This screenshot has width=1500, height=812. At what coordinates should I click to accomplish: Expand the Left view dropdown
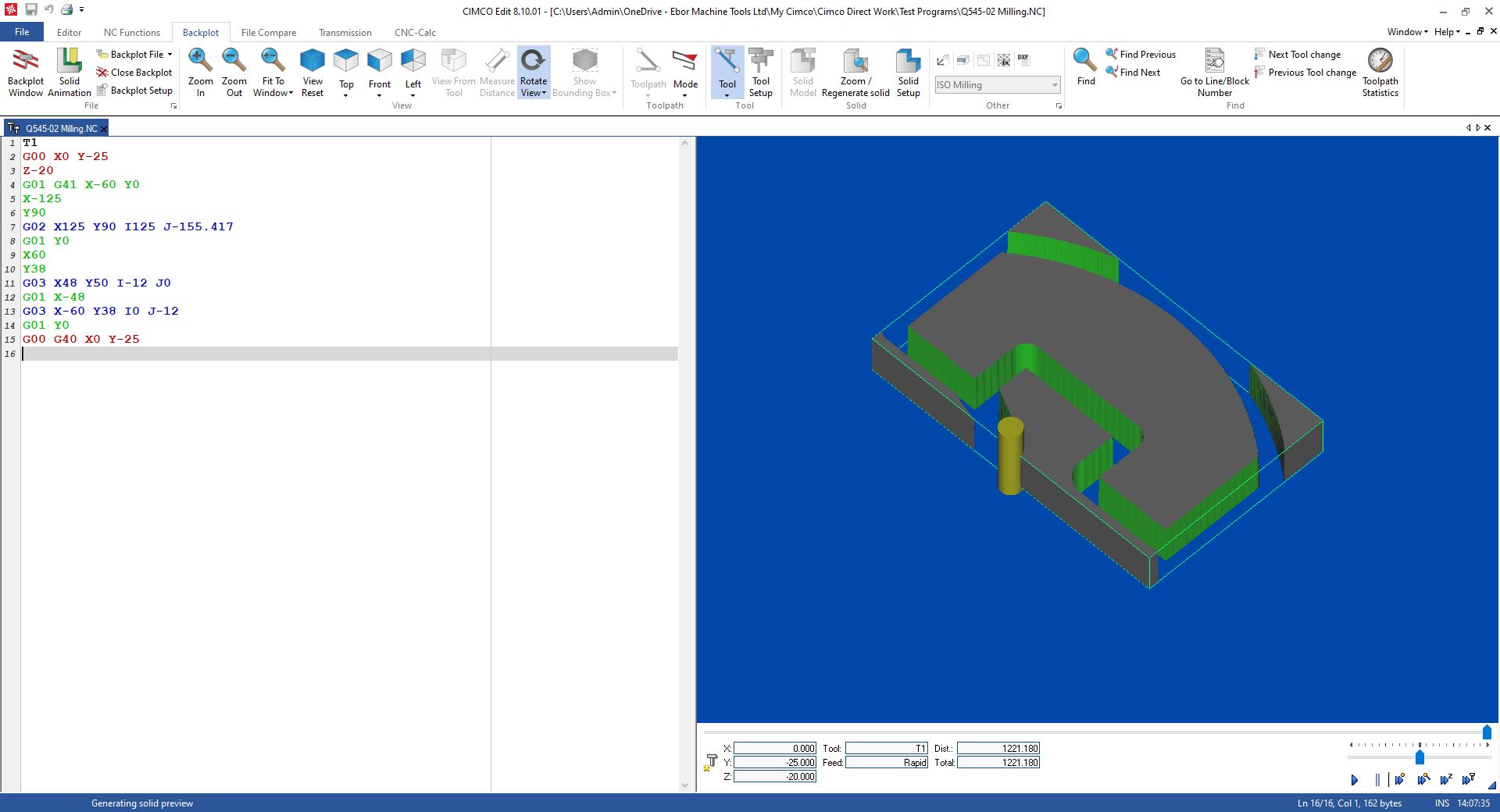pos(413,95)
